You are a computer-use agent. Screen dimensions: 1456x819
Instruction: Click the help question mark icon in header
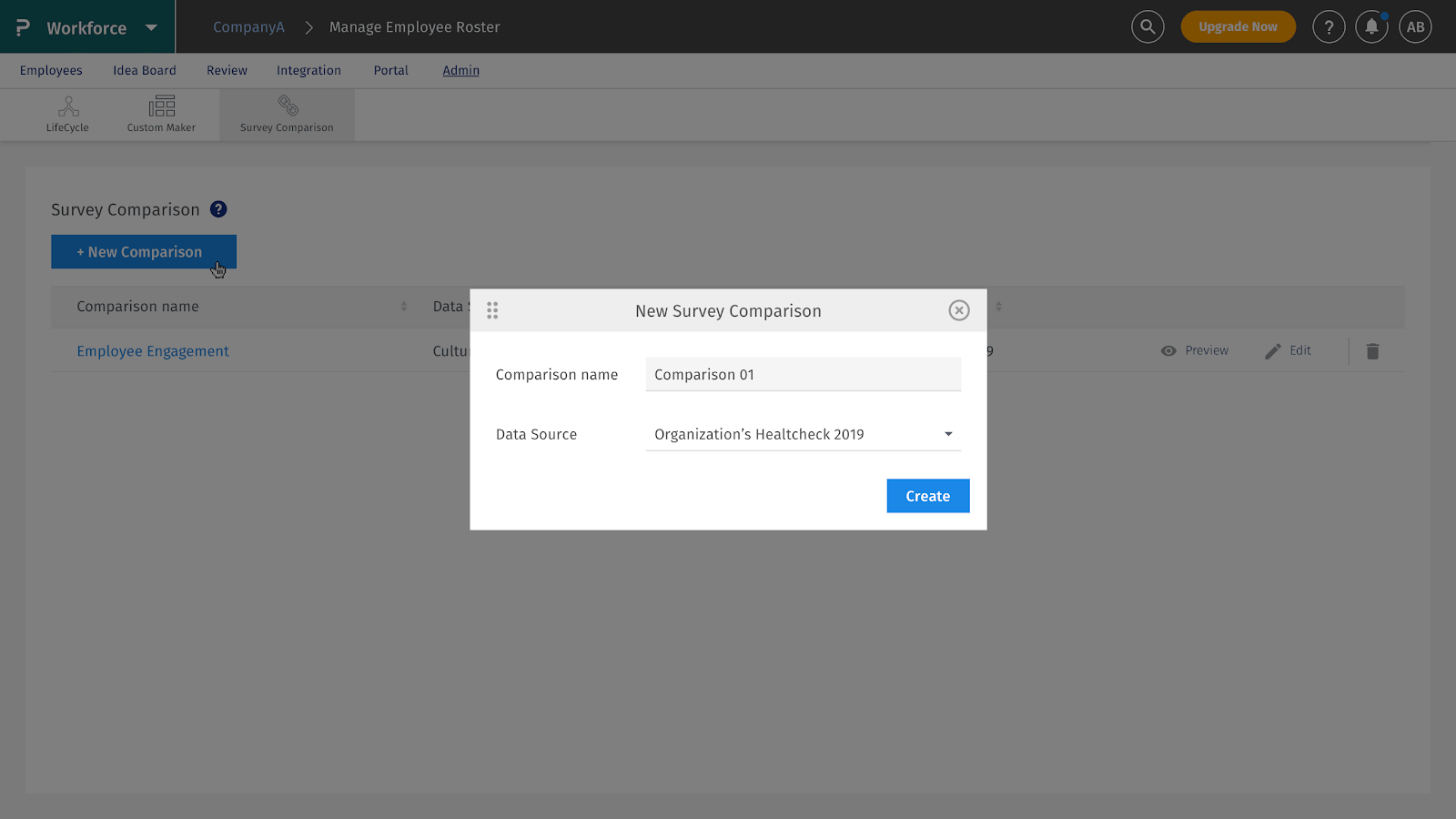click(1329, 26)
